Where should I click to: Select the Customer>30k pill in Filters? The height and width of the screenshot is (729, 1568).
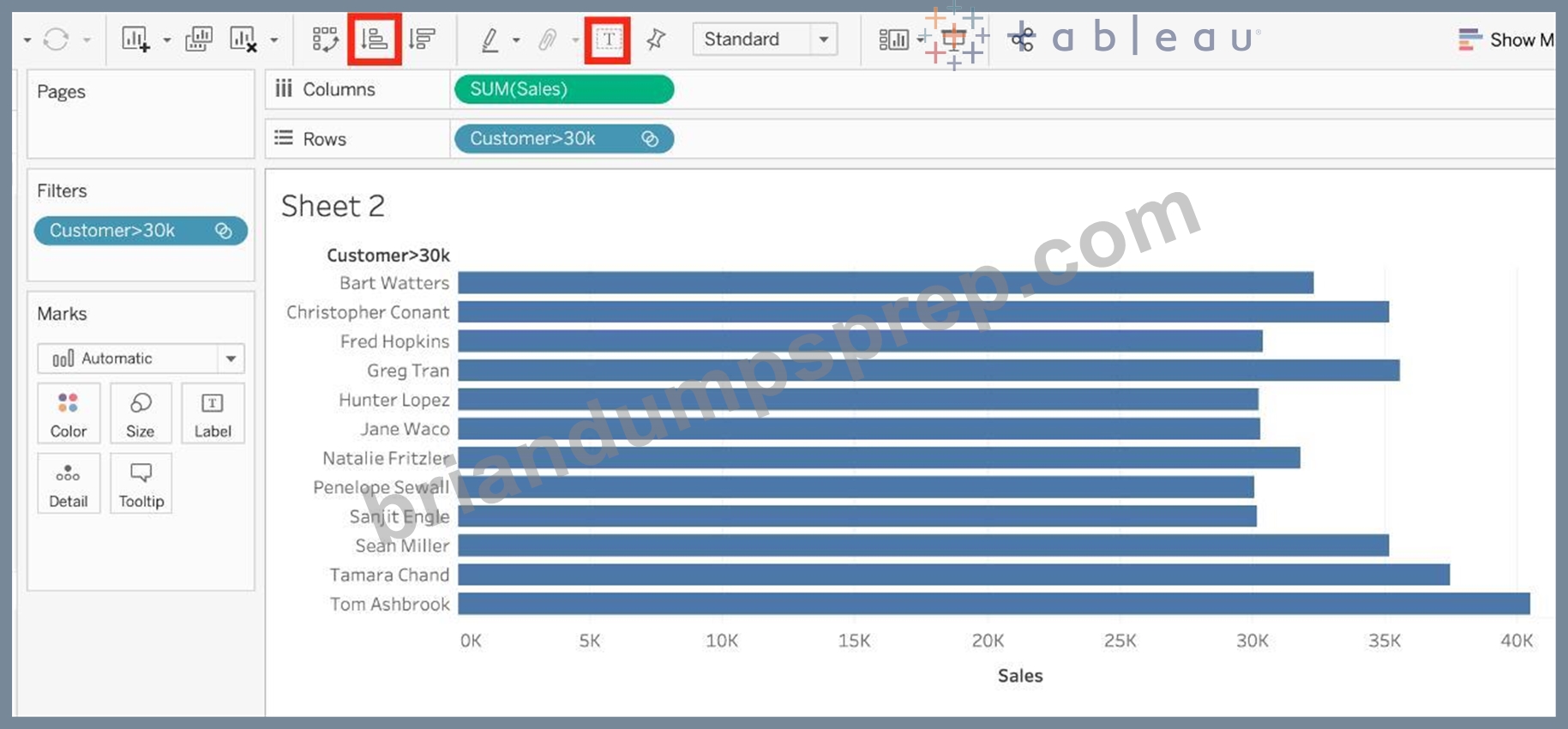click(x=141, y=231)
